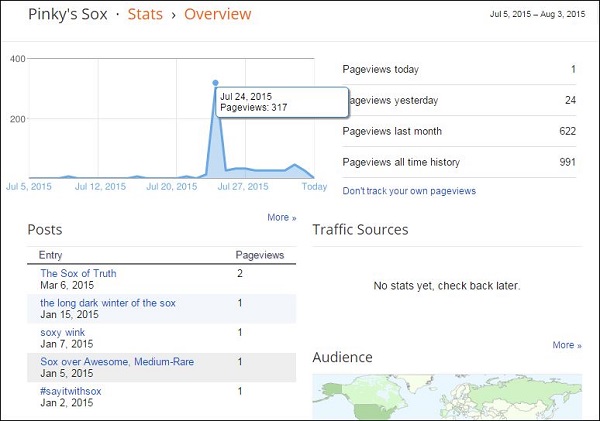Image resolution: width=600 pixels, height=421 pixels.
Task: Open More » link under Traffic Sources
Action: point(566,345)
